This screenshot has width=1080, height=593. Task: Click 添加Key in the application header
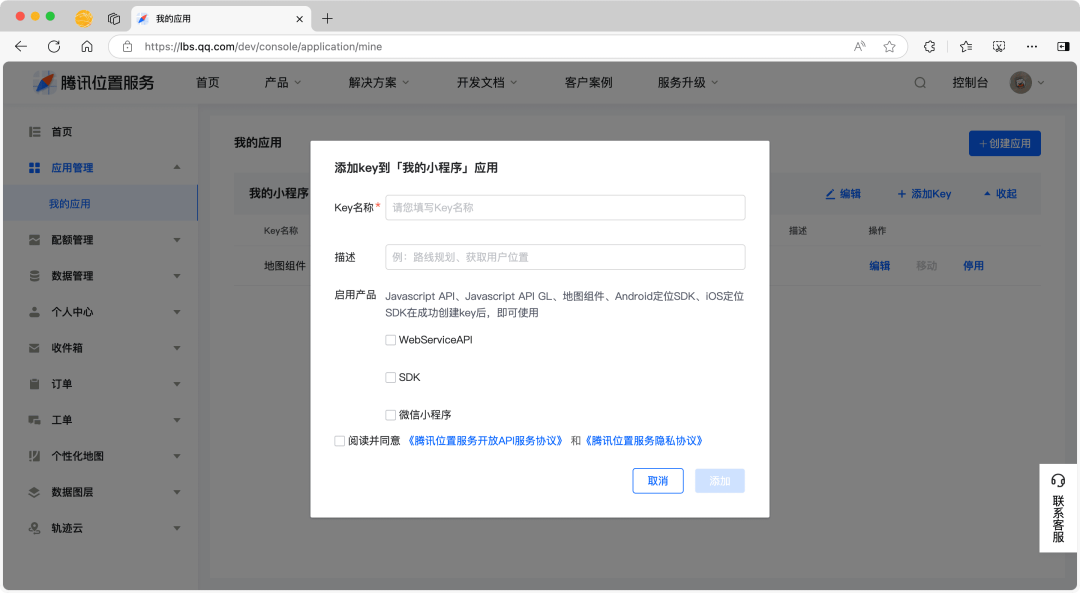point(924,194)
